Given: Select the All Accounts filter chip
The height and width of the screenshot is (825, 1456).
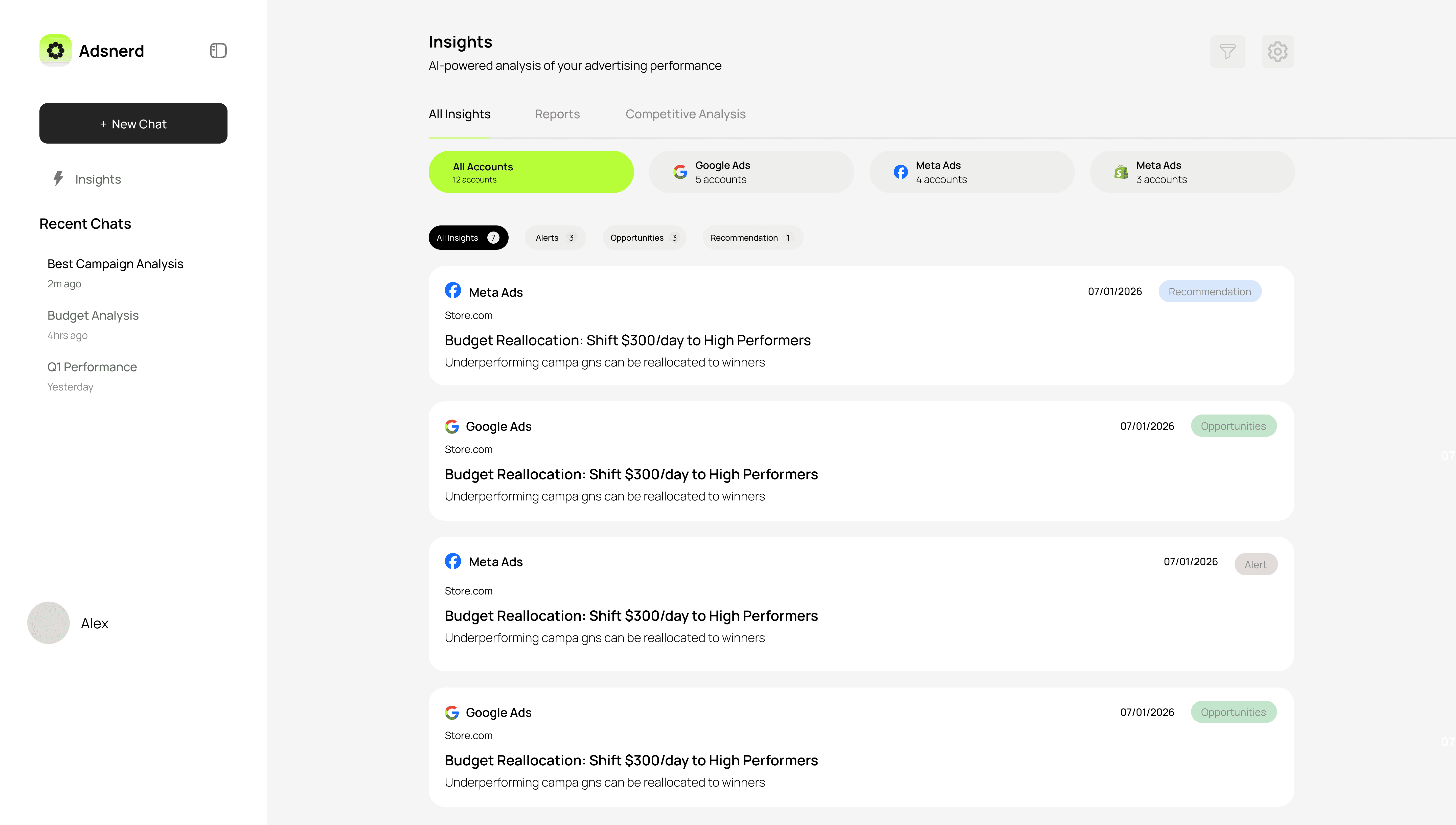Looking at the screenshot, I should (x=530, y=172).
